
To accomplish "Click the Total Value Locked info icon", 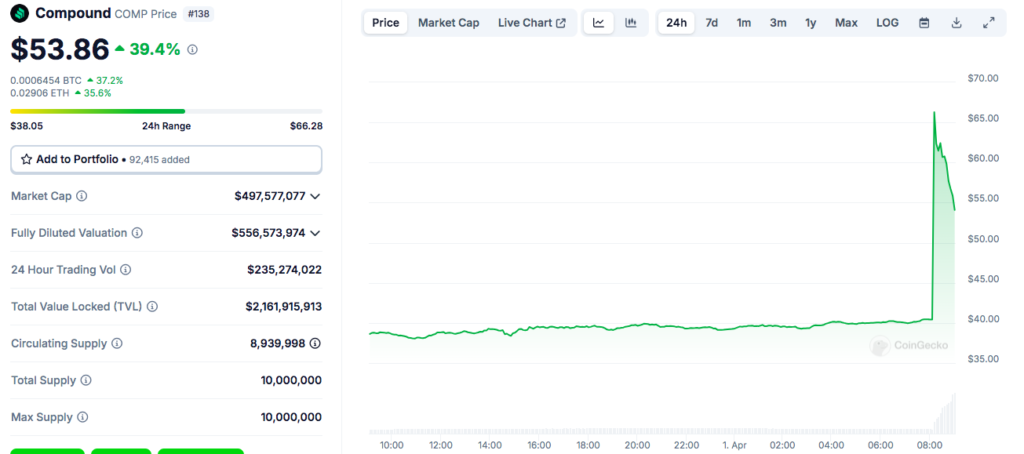I will tap(152, 307).
